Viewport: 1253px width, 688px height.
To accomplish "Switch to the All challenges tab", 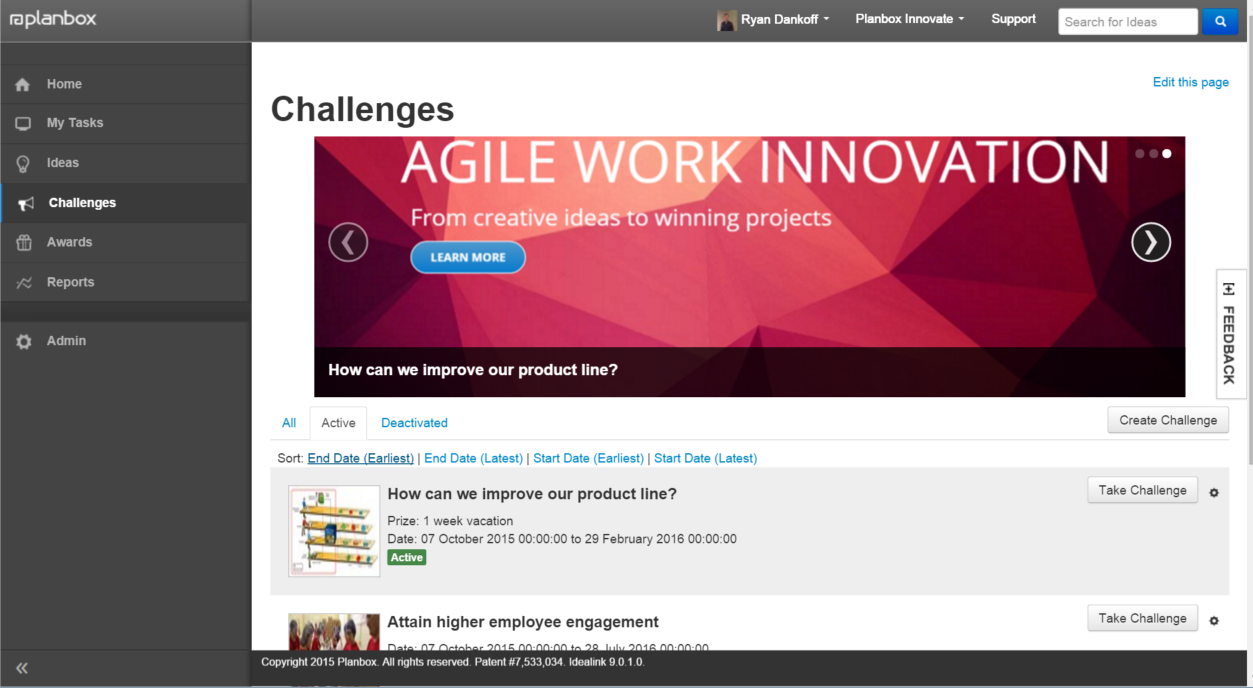I will [289, 423].
